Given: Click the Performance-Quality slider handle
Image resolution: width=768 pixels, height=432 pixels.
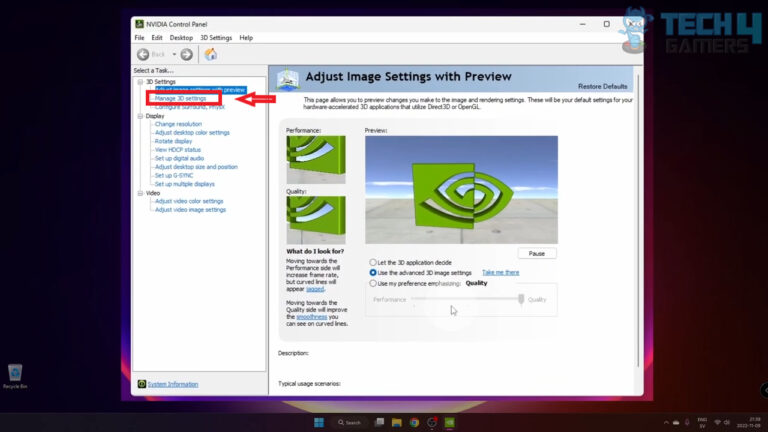Looking at the screenshot, I should point(521,299).
